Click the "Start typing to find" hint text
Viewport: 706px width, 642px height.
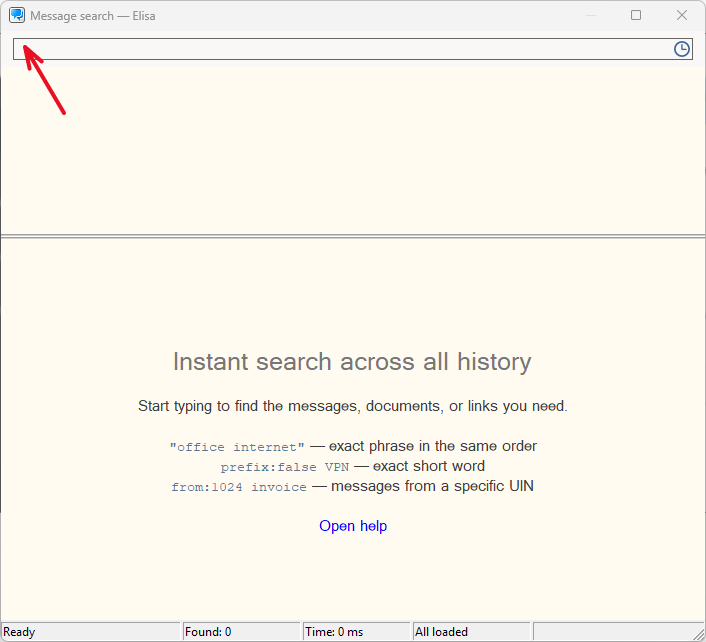click(353, 406)
